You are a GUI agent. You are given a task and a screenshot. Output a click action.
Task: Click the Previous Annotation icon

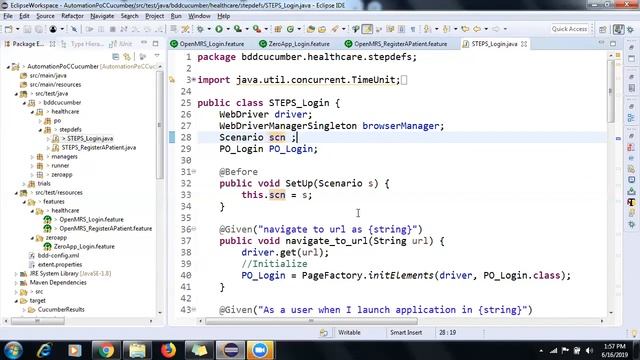(446, 29)
